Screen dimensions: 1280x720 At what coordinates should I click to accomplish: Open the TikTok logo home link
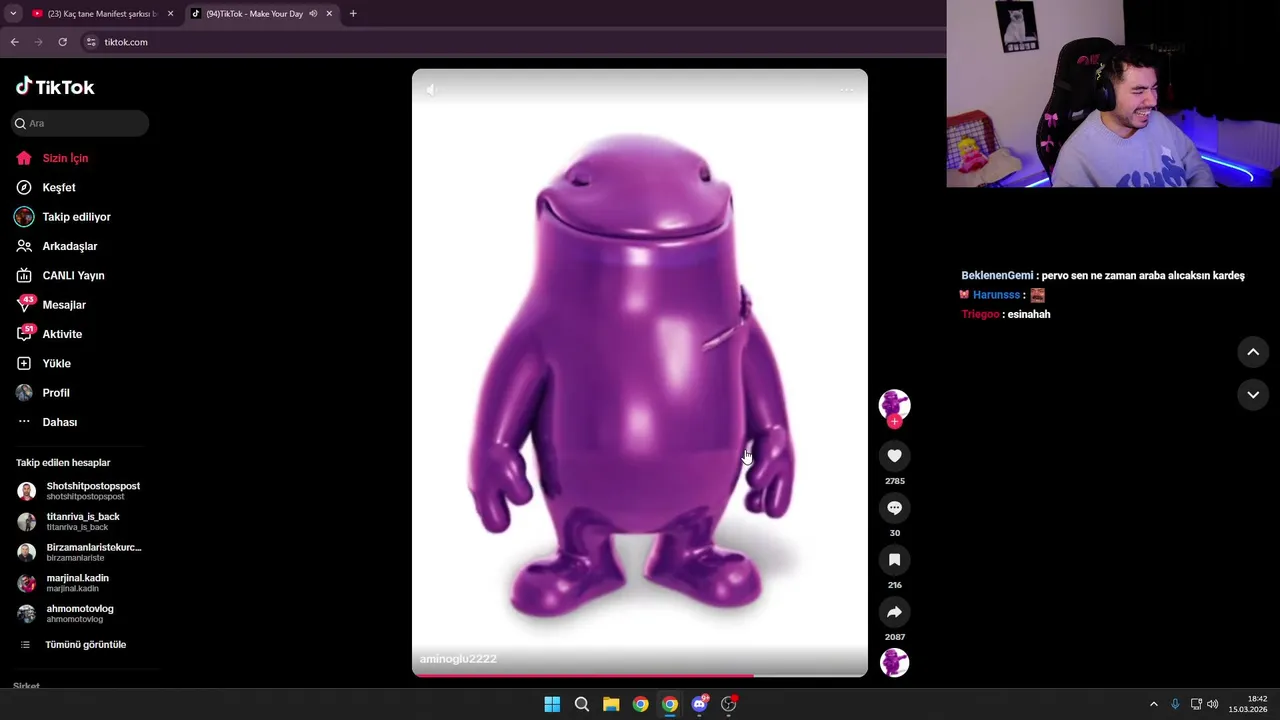55,87
